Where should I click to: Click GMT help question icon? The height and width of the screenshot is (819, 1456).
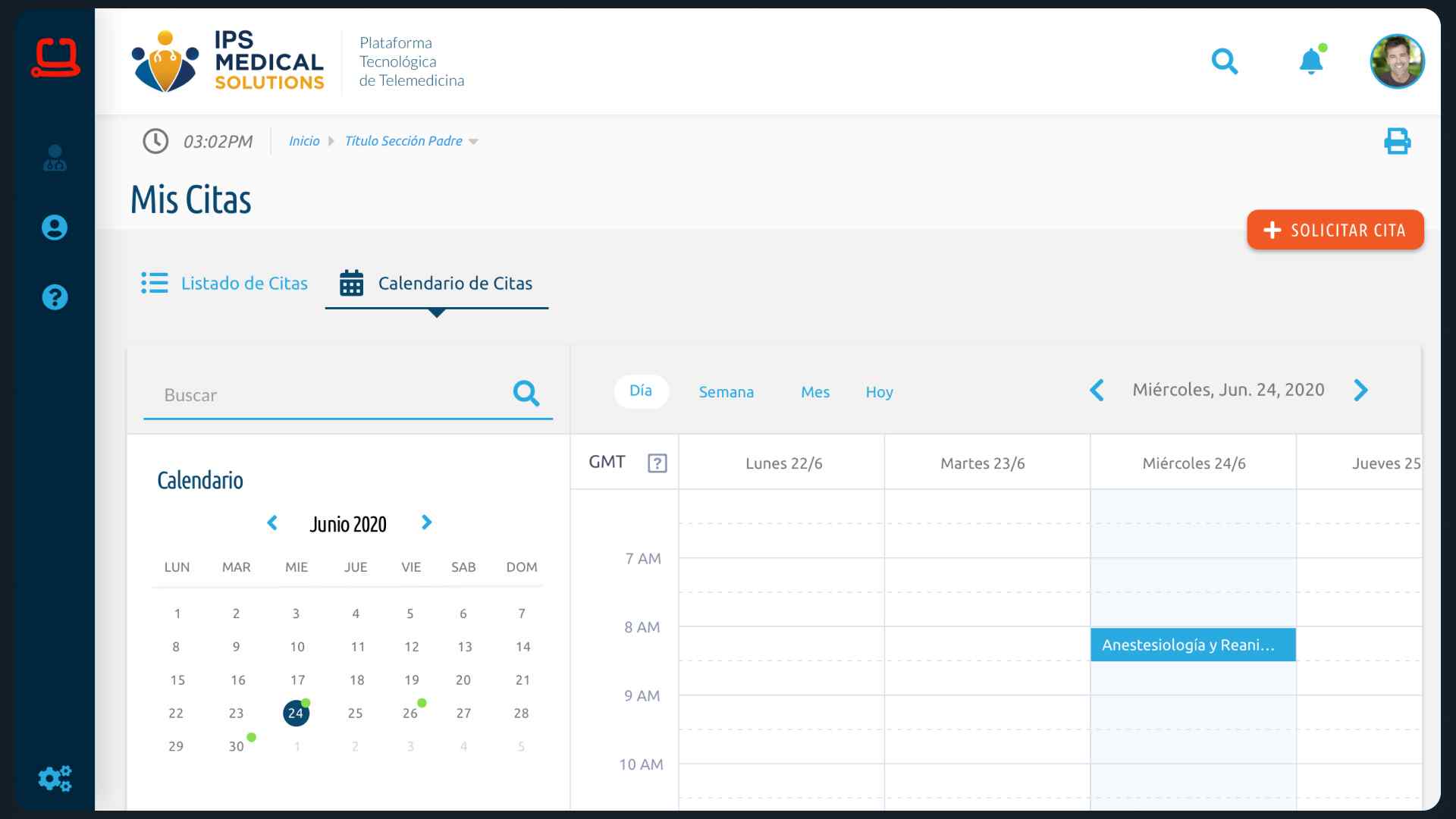click(657, 463)
